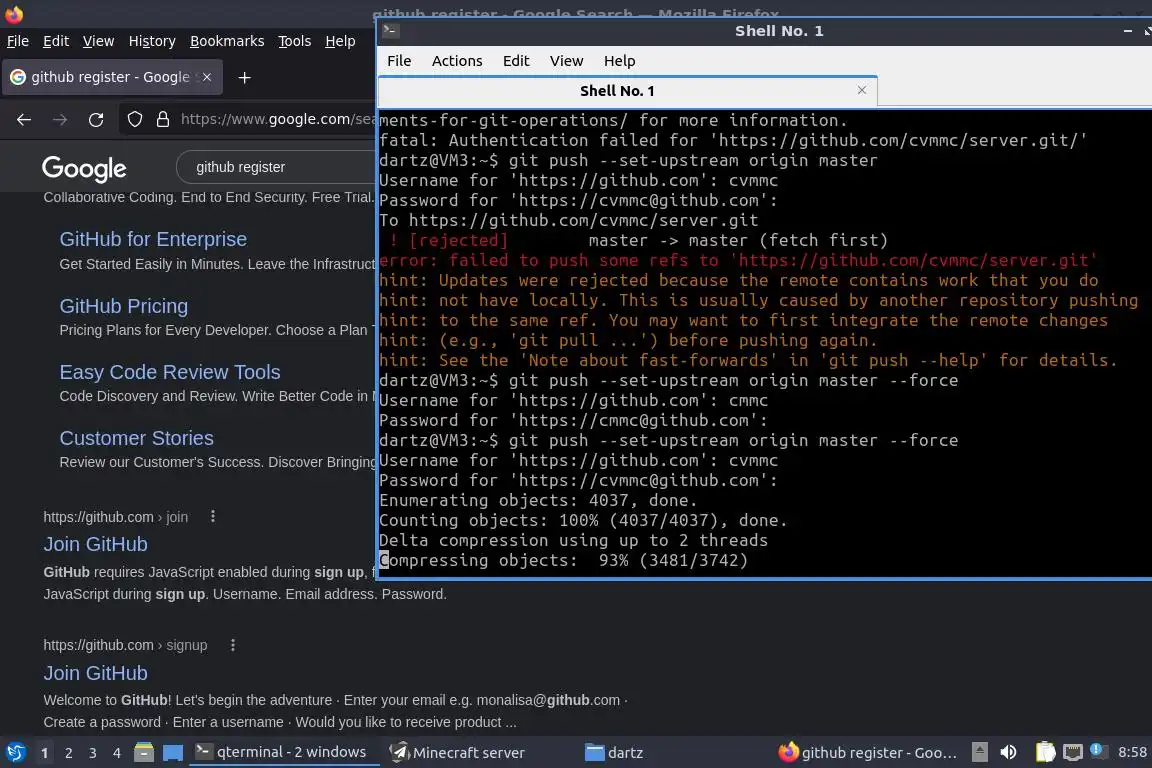Viewport: 1152px width, 768px height.
Task: Switch to virtual desktop 3
Action: pyautogui.click(x=93, y=753)
